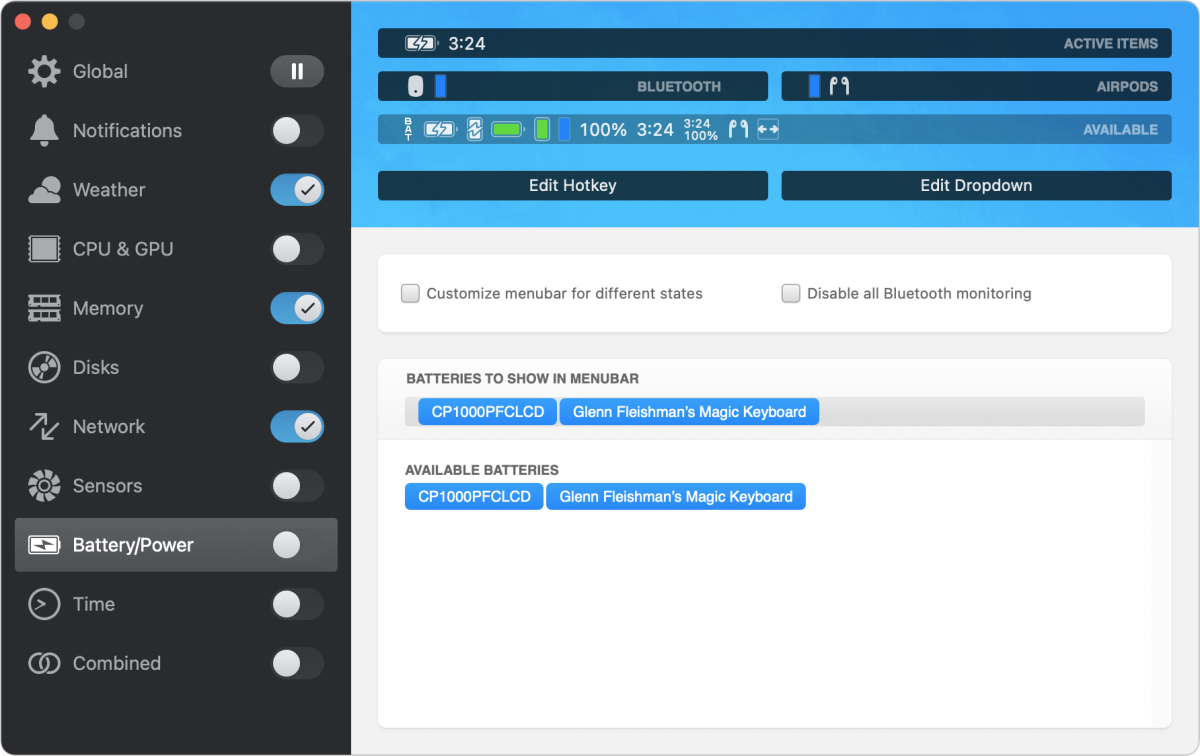
Task: Enable the Disks toggle
Action: point(297,367)
